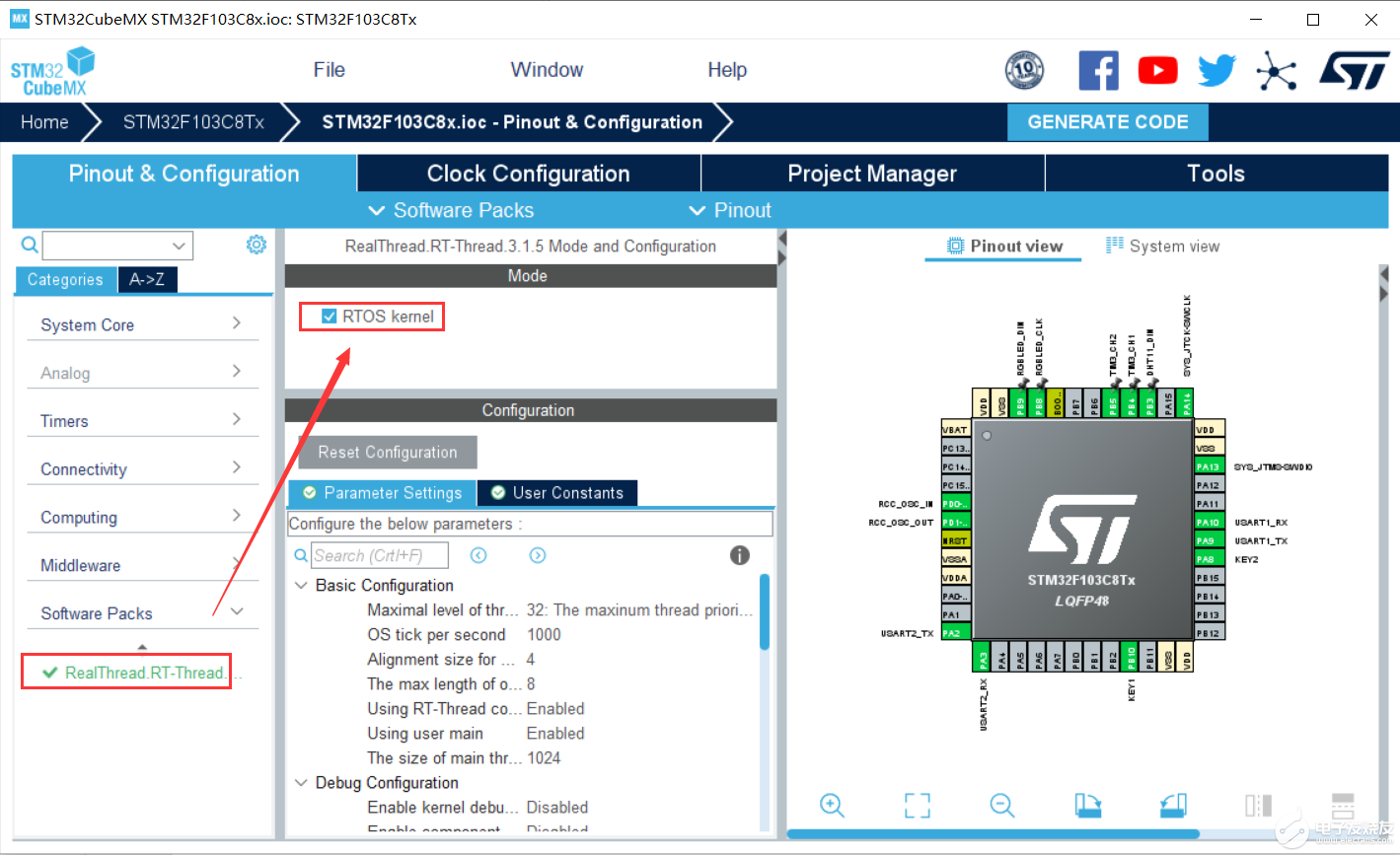Fit the chip to the view
Image resolution: width=1400 pixels, height=855 pixels.
pyautogui.click(x=918, y=806)
